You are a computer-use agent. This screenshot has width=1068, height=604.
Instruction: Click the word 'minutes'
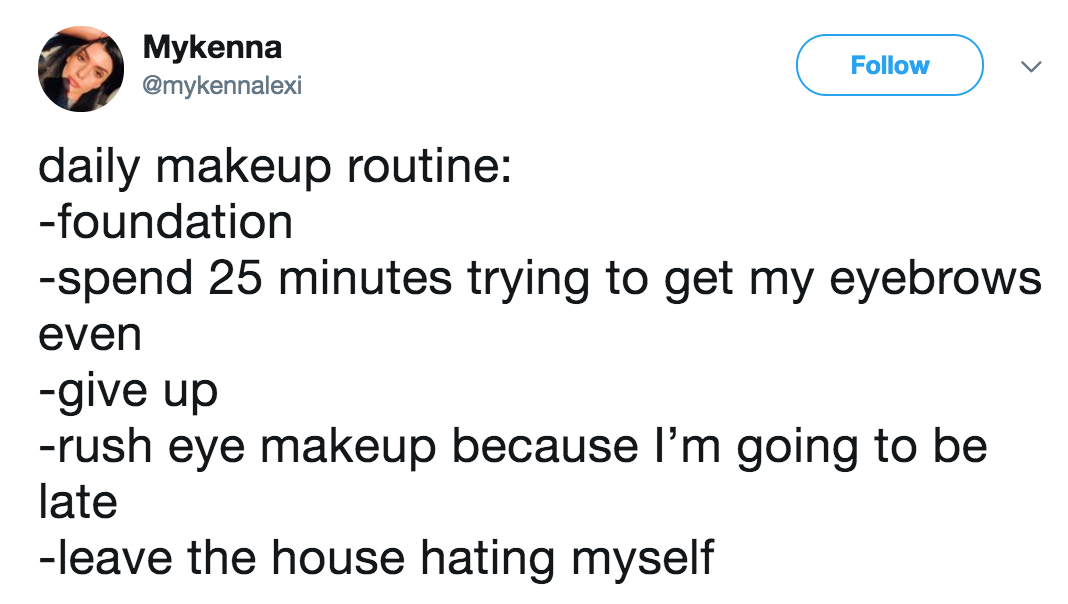365,279
